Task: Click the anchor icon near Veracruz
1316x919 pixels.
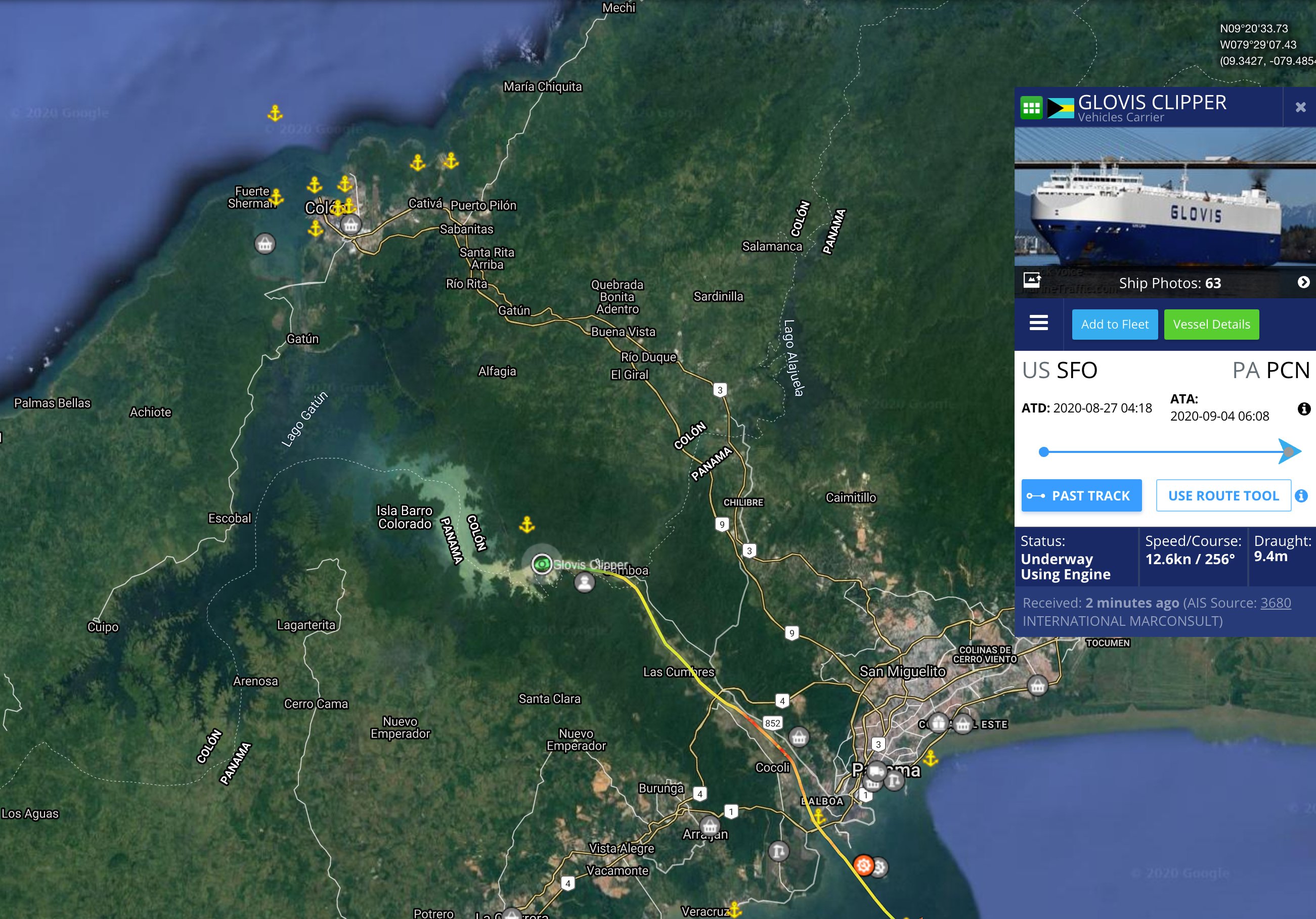Action: pyautogui.click(x=734, y=909)
